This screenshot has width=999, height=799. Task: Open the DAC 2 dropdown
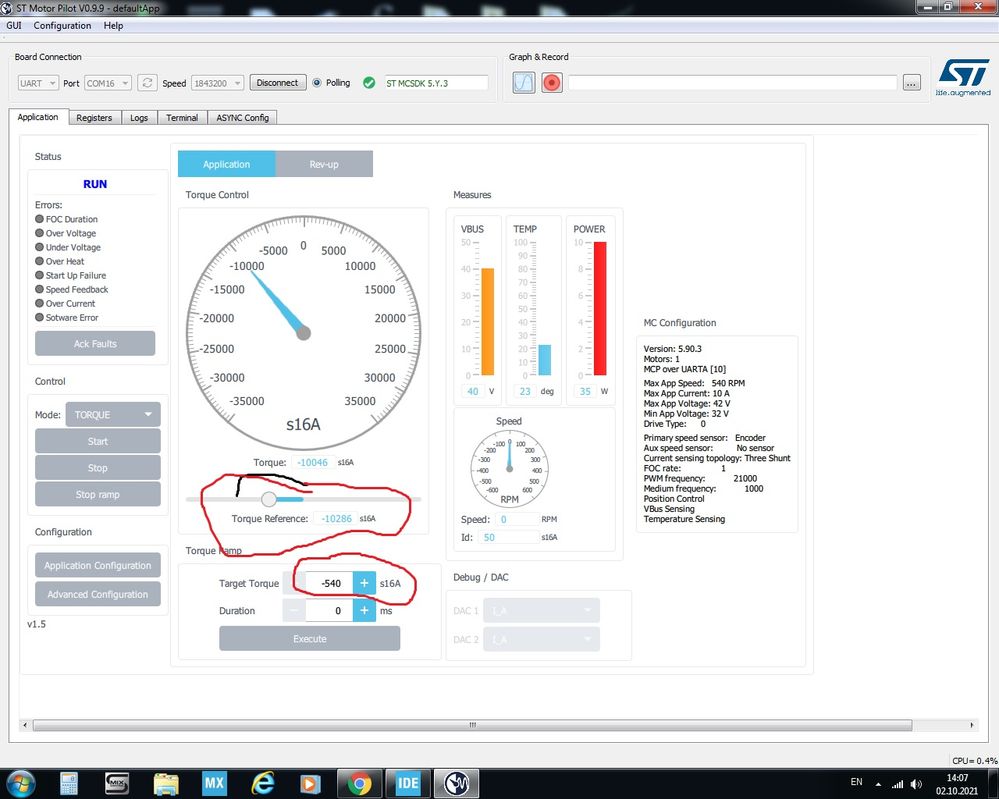click(541, 639)
